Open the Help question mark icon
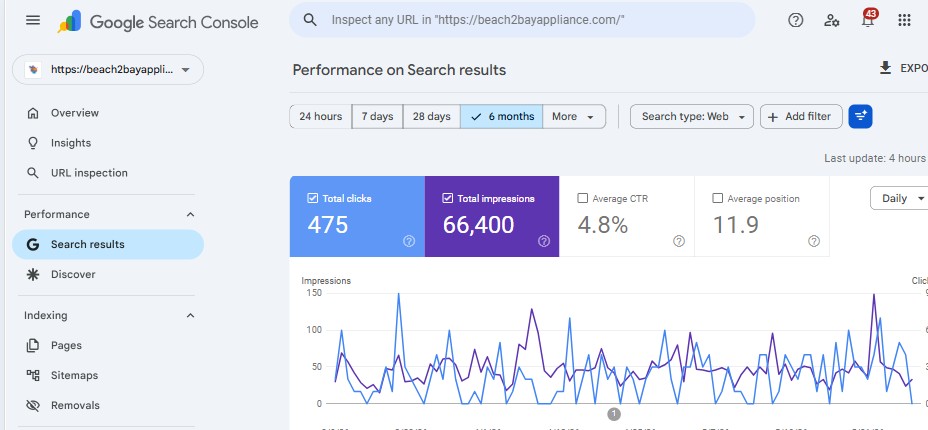 tap(795, 20)
